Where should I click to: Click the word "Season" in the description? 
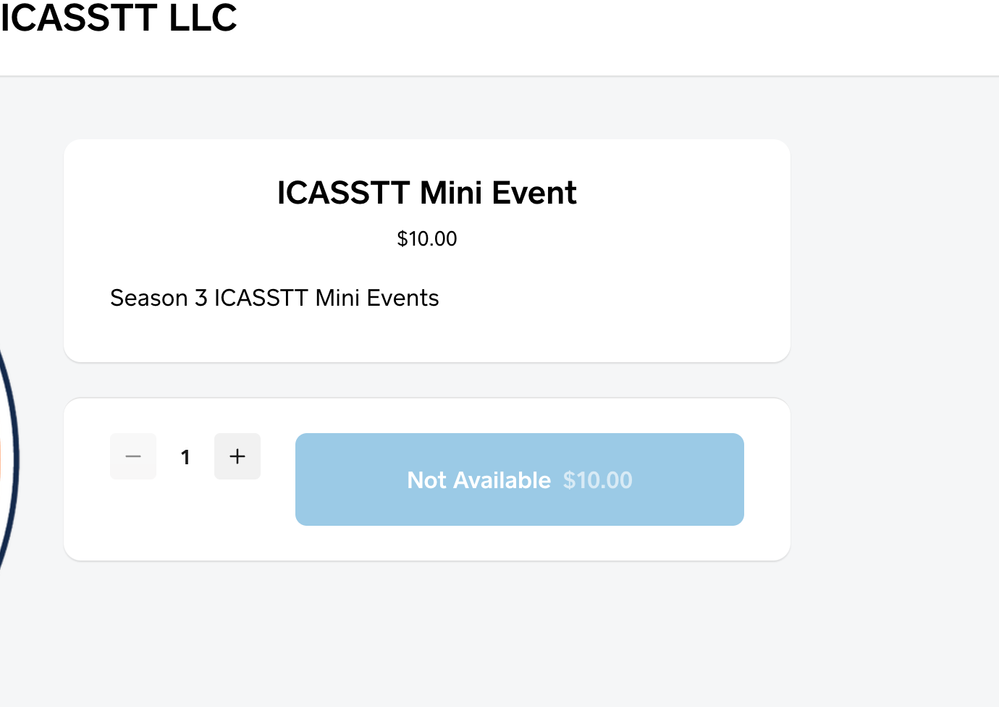pos(148,298)
